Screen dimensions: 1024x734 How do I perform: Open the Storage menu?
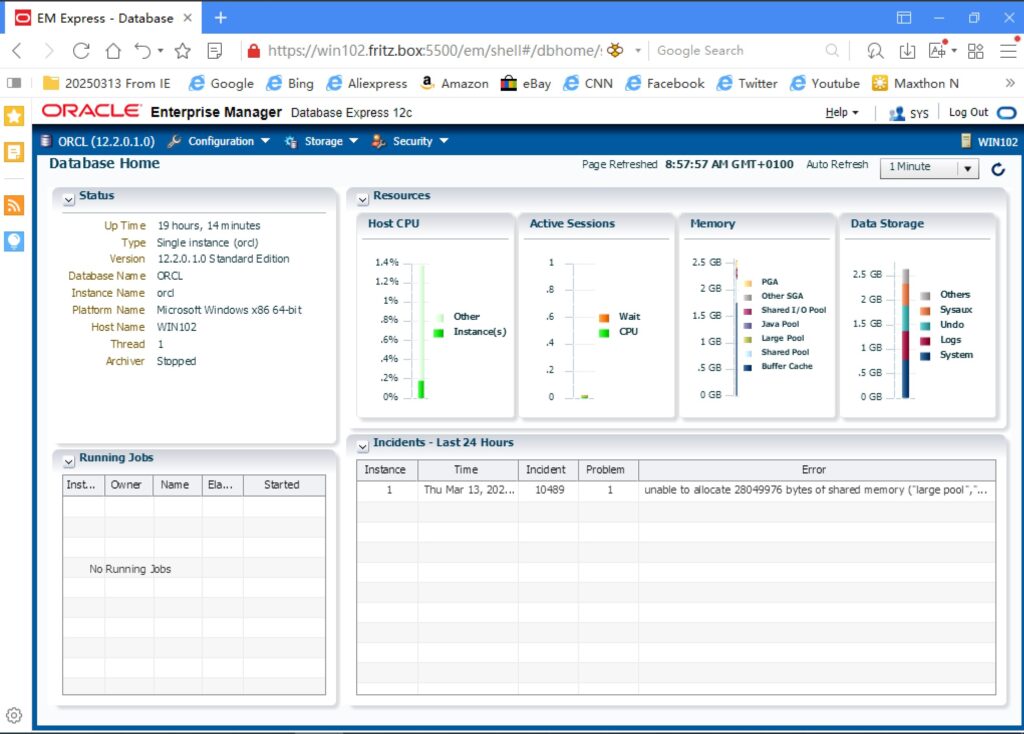pyautogui.click(x=321, y=141)
